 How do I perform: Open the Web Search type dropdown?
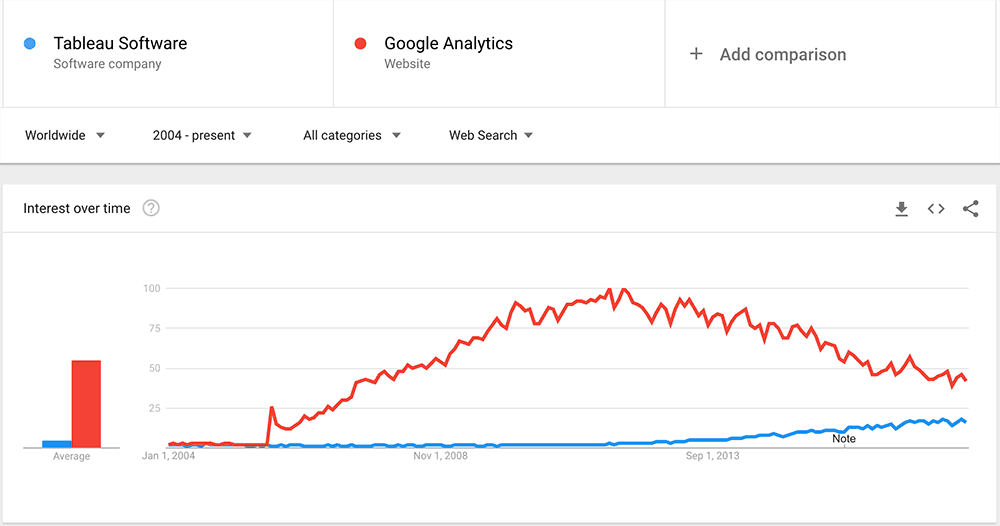pos(491,135)
